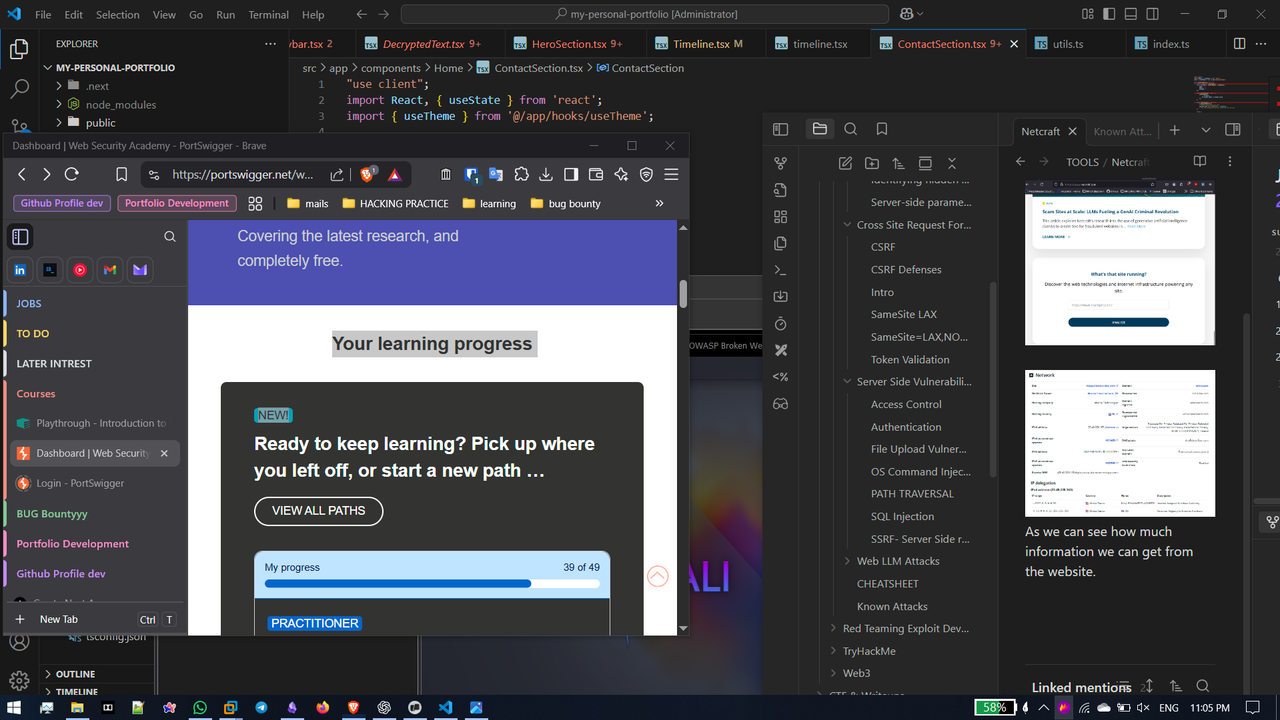
Task: Open Portfolio Development bookmark pill
Action: pos(177,203)
